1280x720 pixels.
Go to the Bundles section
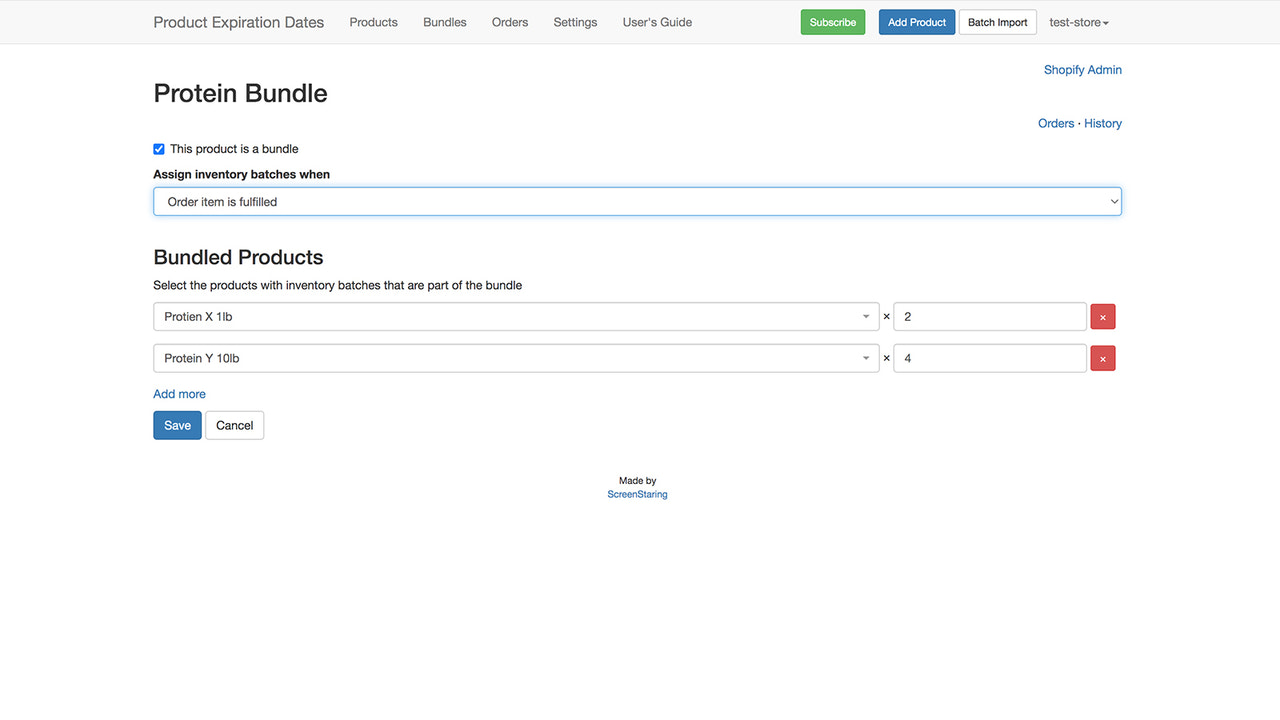click(444, 21)
